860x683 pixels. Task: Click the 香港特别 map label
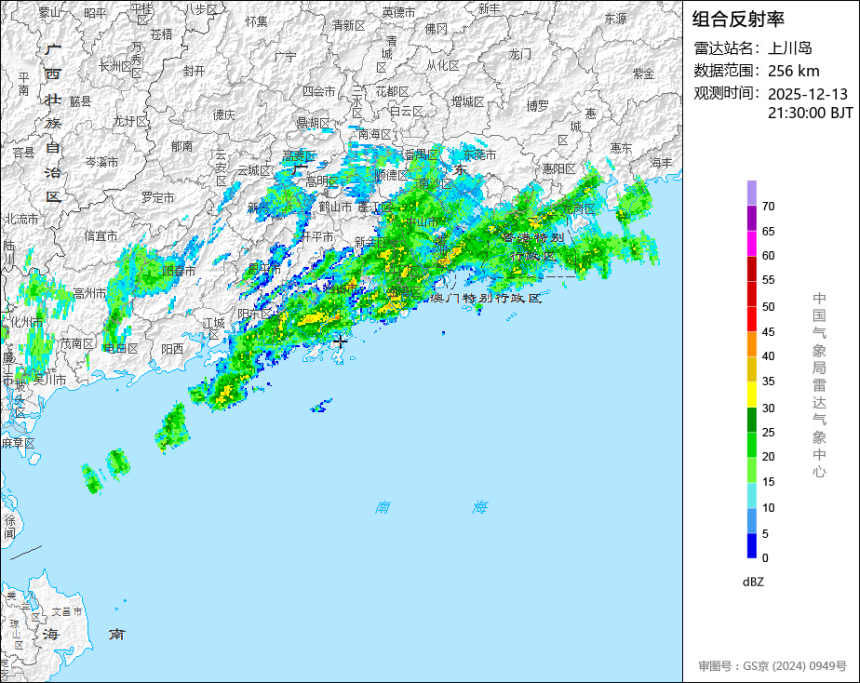pos(533,238)
